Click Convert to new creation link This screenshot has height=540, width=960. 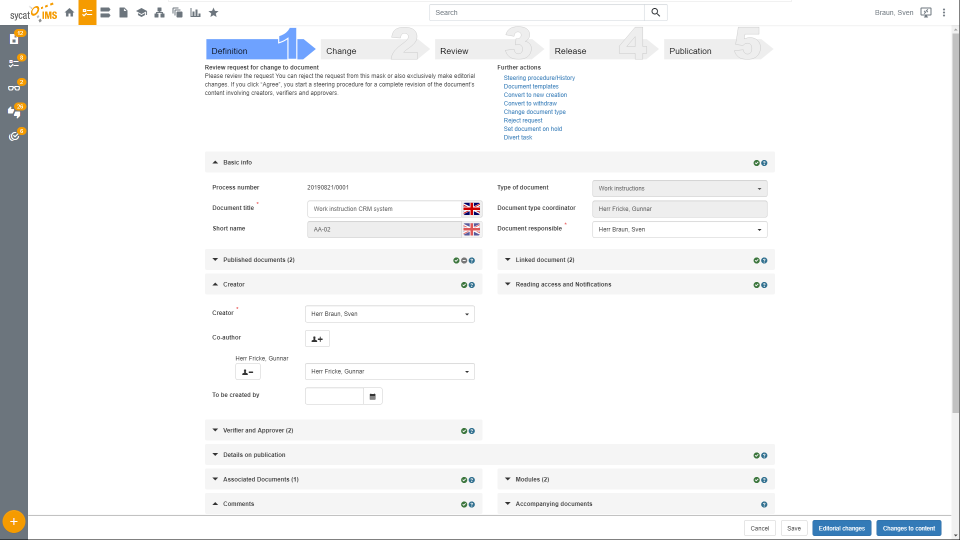coord(535,95)
